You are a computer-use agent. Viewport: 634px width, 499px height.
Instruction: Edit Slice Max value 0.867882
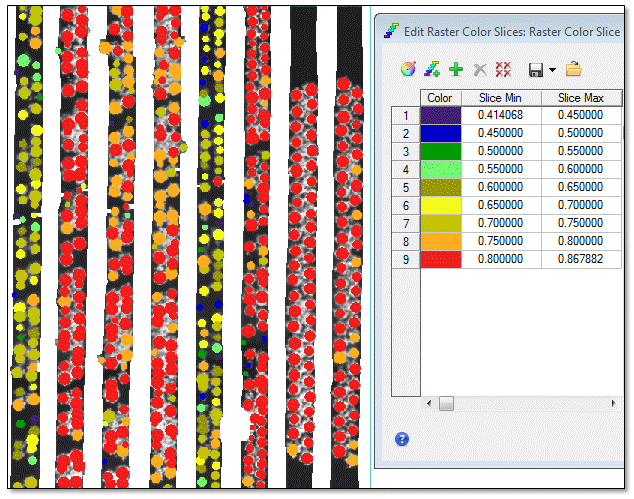(x=581, y=259)
